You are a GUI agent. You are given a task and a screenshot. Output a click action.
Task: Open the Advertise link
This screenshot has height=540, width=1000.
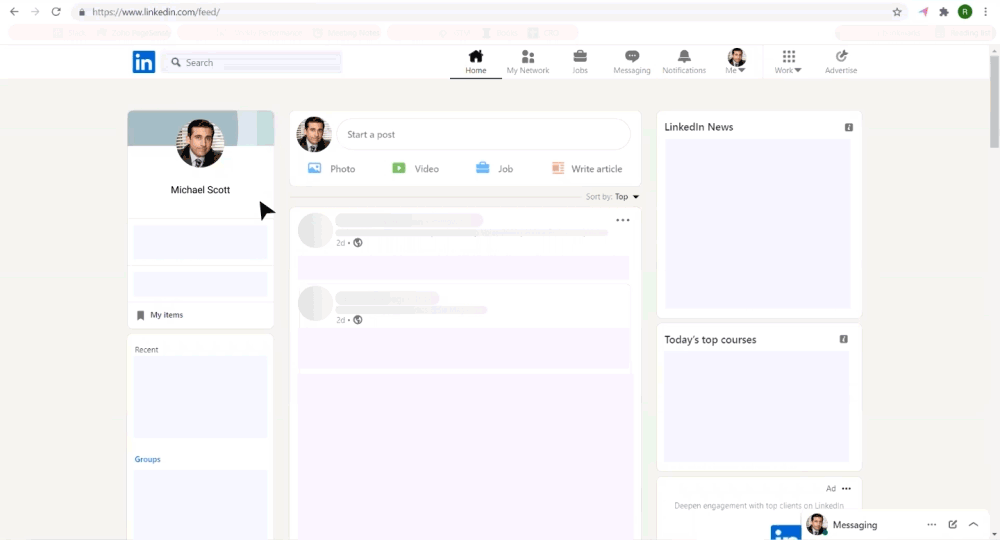pyautogui.click(x=841, y=62)
